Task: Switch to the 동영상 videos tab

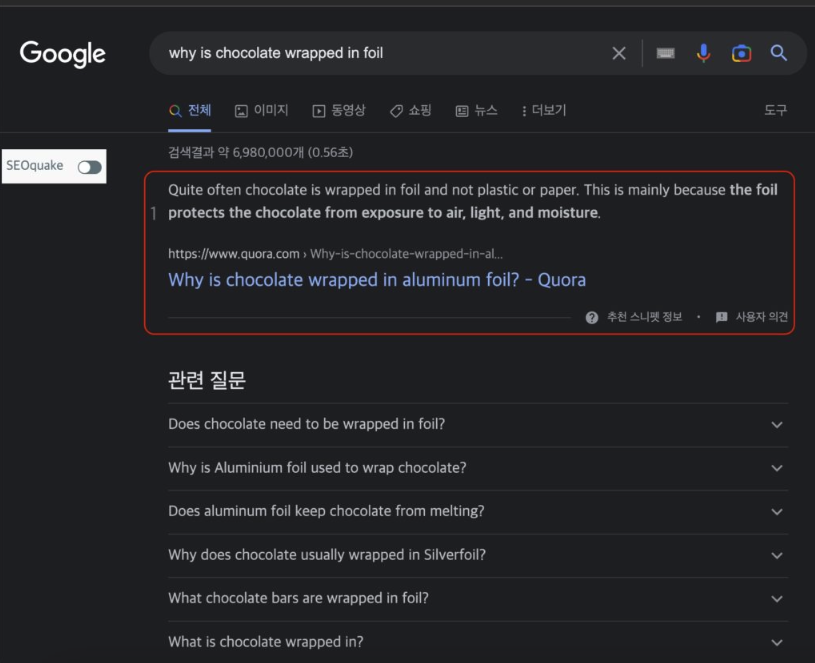Action: (339, 111)
